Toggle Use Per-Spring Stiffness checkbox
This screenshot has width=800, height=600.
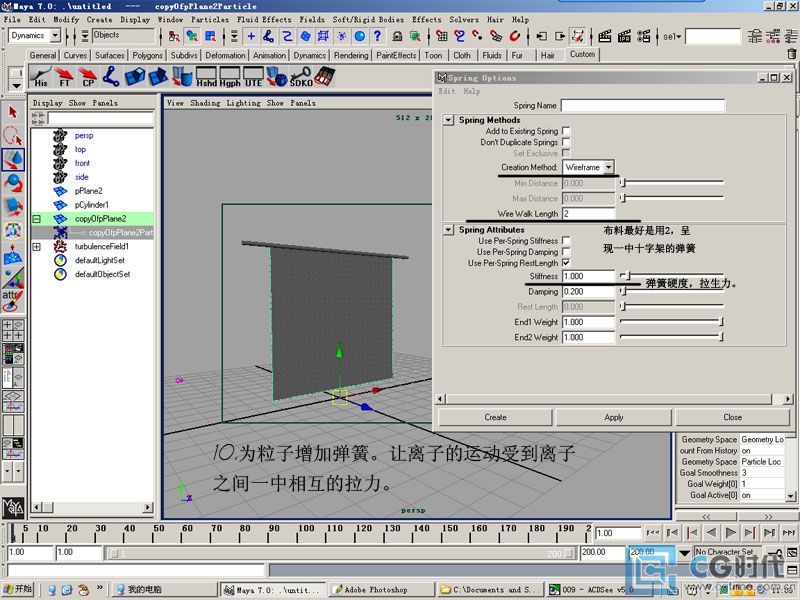(x=566, y=240)
